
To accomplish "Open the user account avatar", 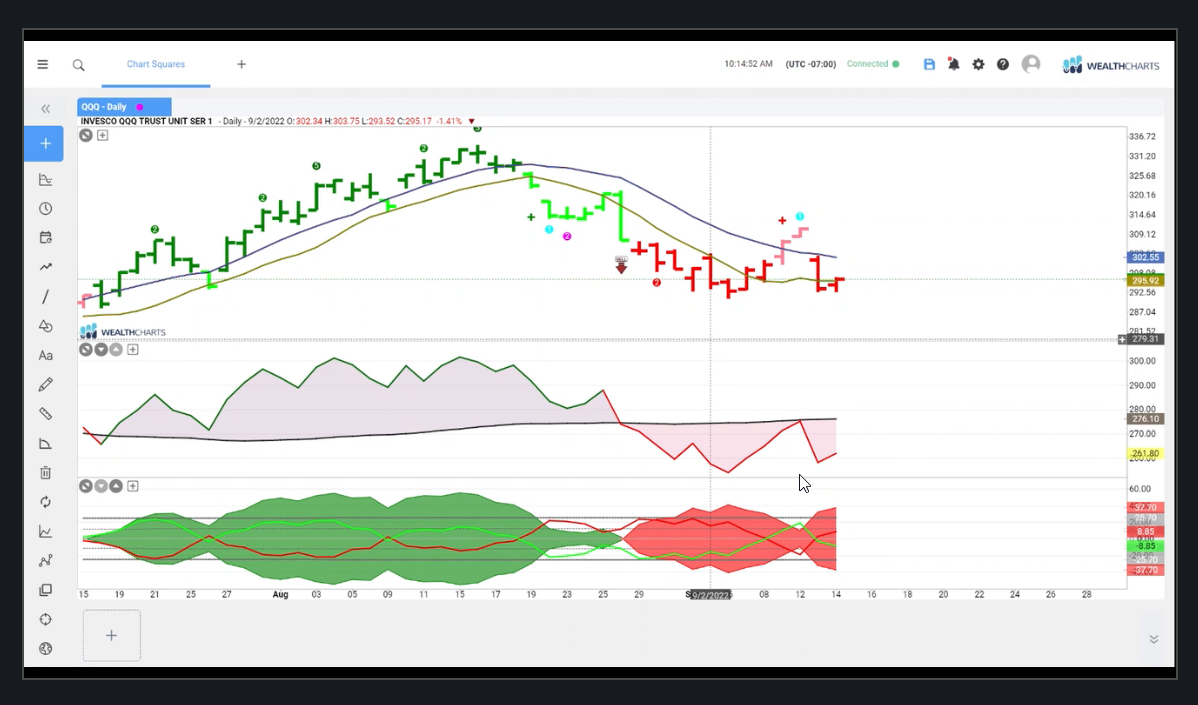I will (1031, 64).
